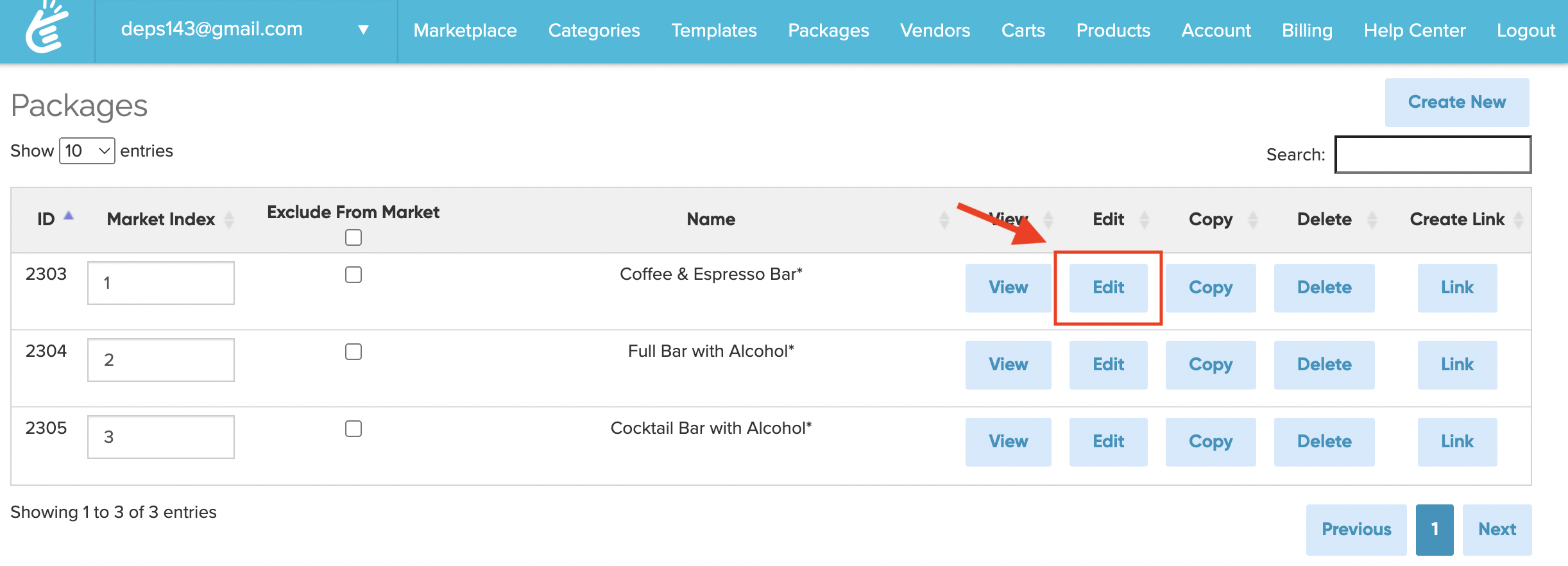Exclude Coffee & Espresso Bar from market
Screen dimensions: 1568x566
(x=354, y=275)
